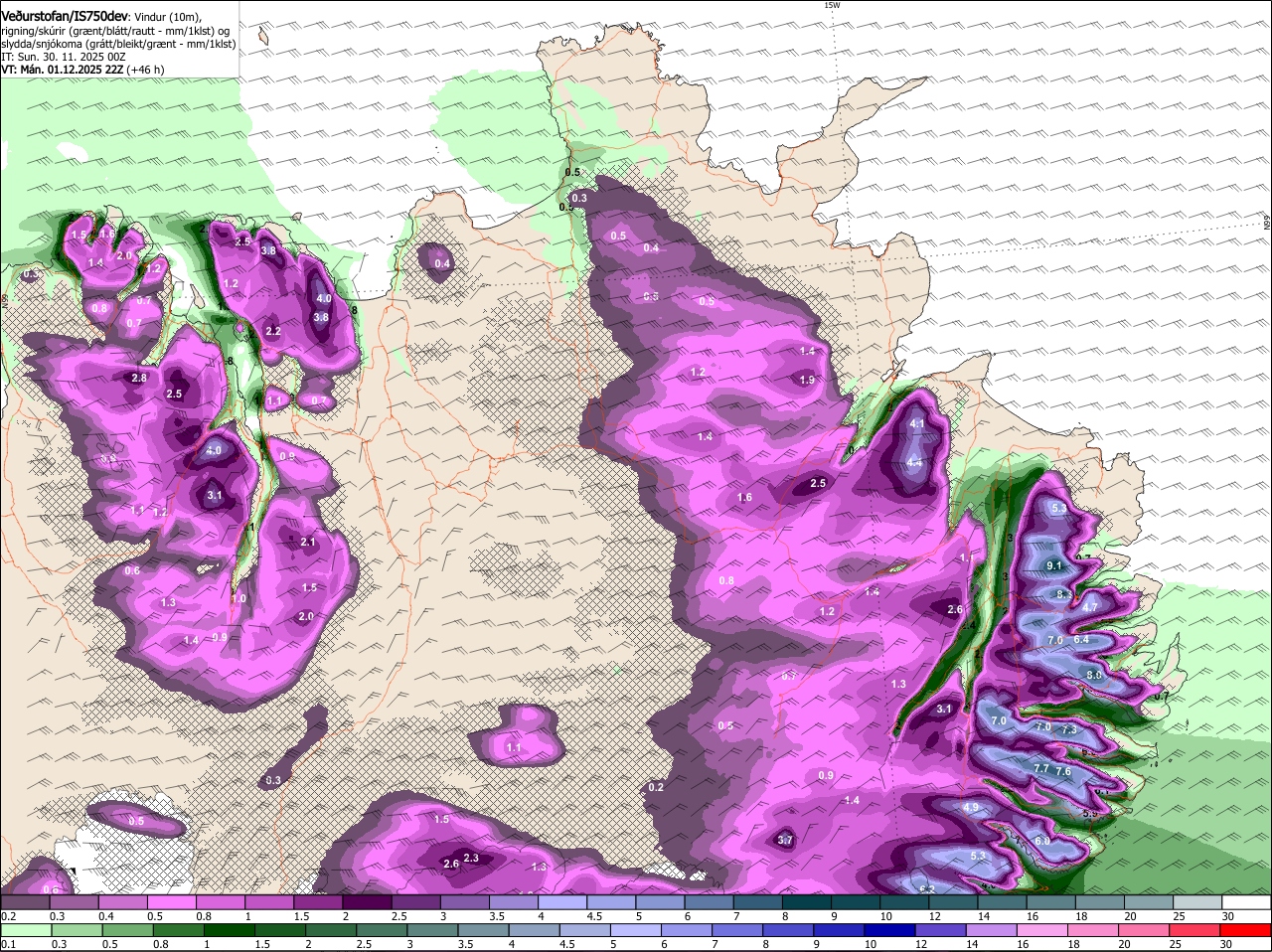Image resolution: width=1272 pixels, height=952 pixels.
Task: Click the 2.3 value in the southern patch
Action: 471,859
